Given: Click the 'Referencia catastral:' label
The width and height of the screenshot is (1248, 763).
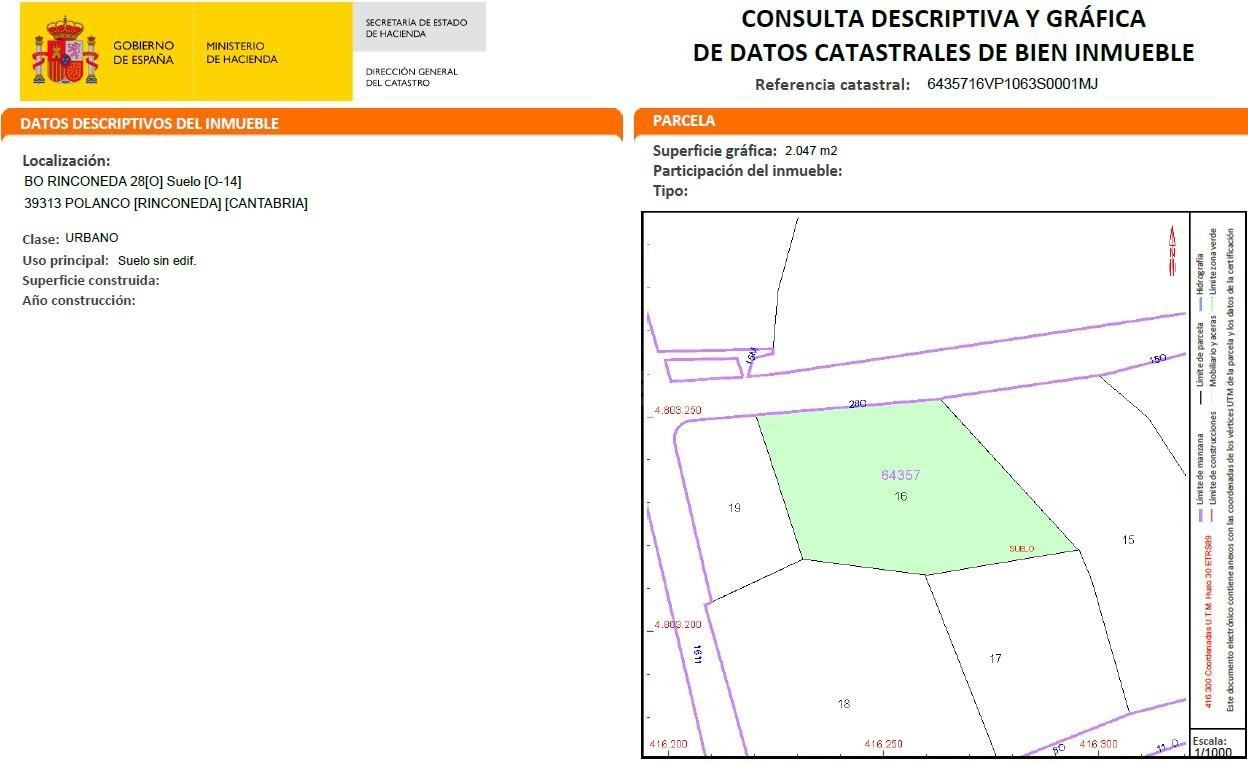Looking at the screenshot, I should click(832, 85).
